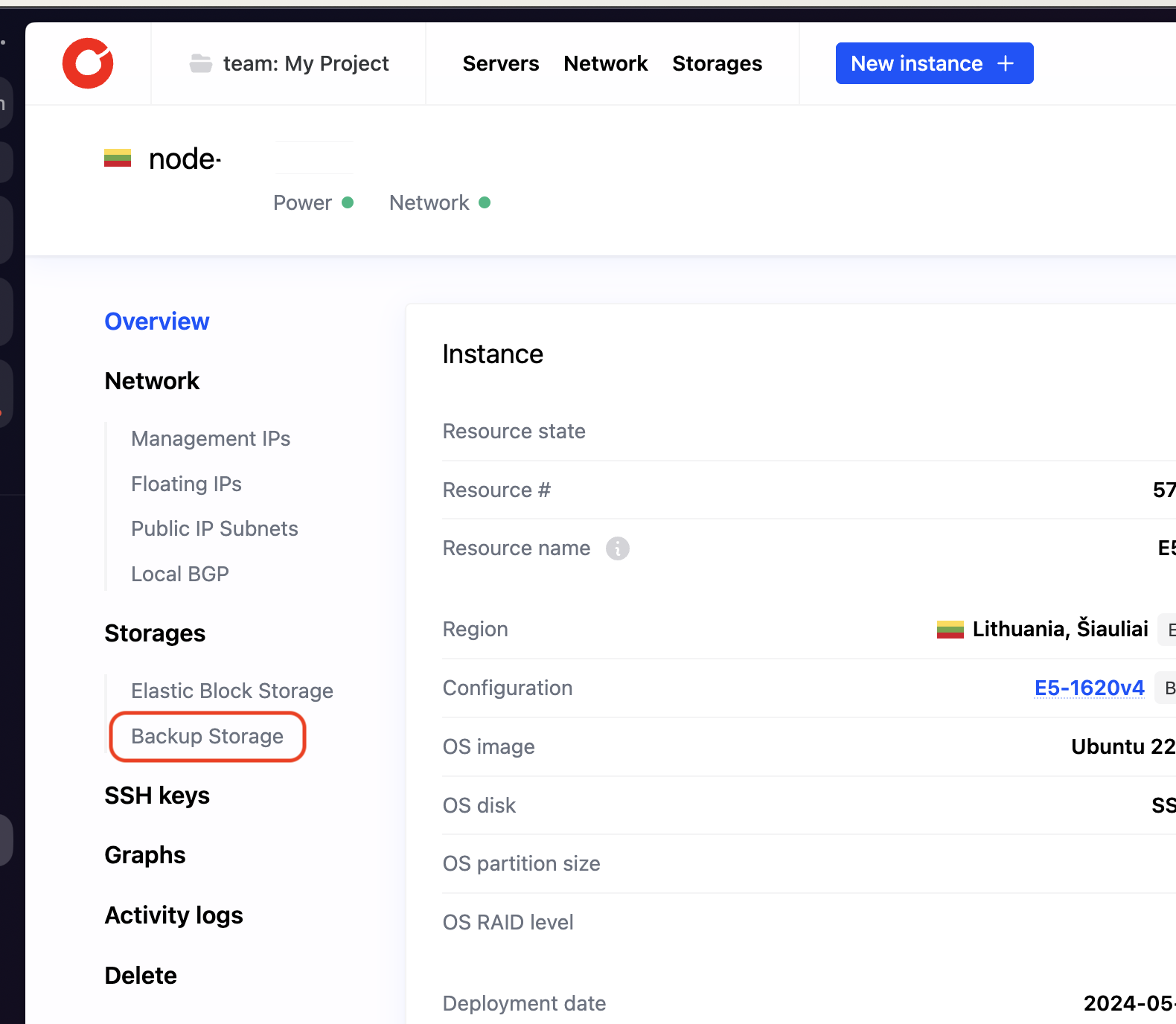Screen dimensions: 1176x1024
Task: Click the Network status label in header
Action: click(429, 203)
